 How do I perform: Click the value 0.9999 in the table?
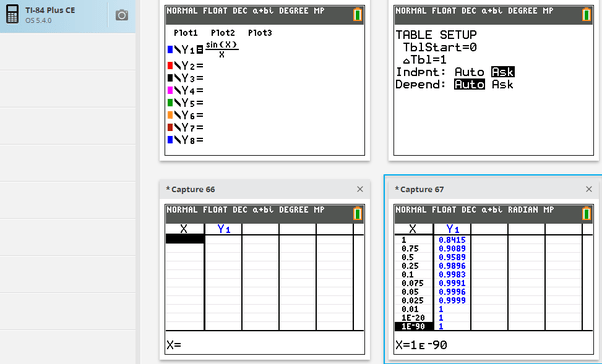(452, 300)
